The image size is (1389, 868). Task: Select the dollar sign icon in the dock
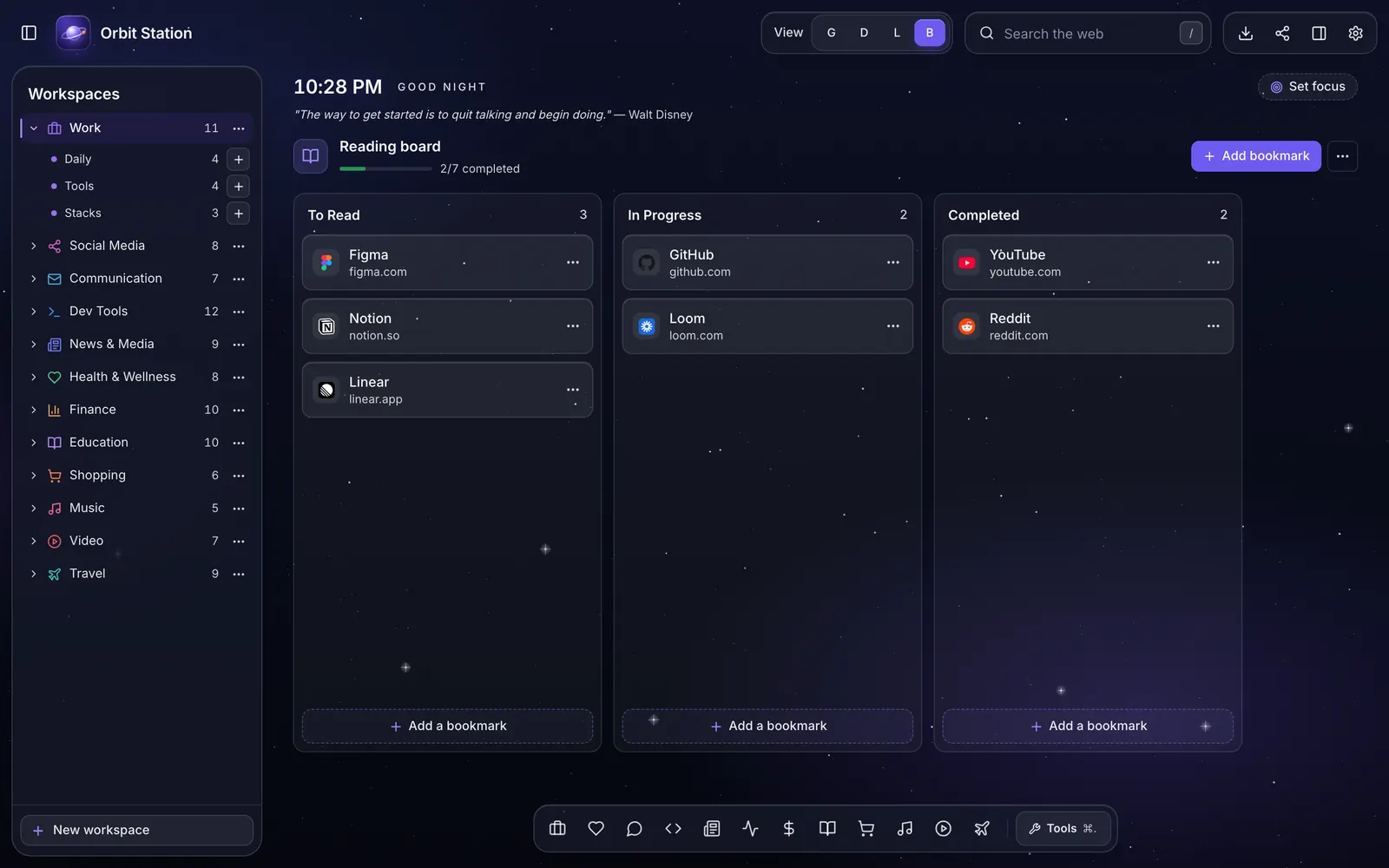click(x=789, y=828)
